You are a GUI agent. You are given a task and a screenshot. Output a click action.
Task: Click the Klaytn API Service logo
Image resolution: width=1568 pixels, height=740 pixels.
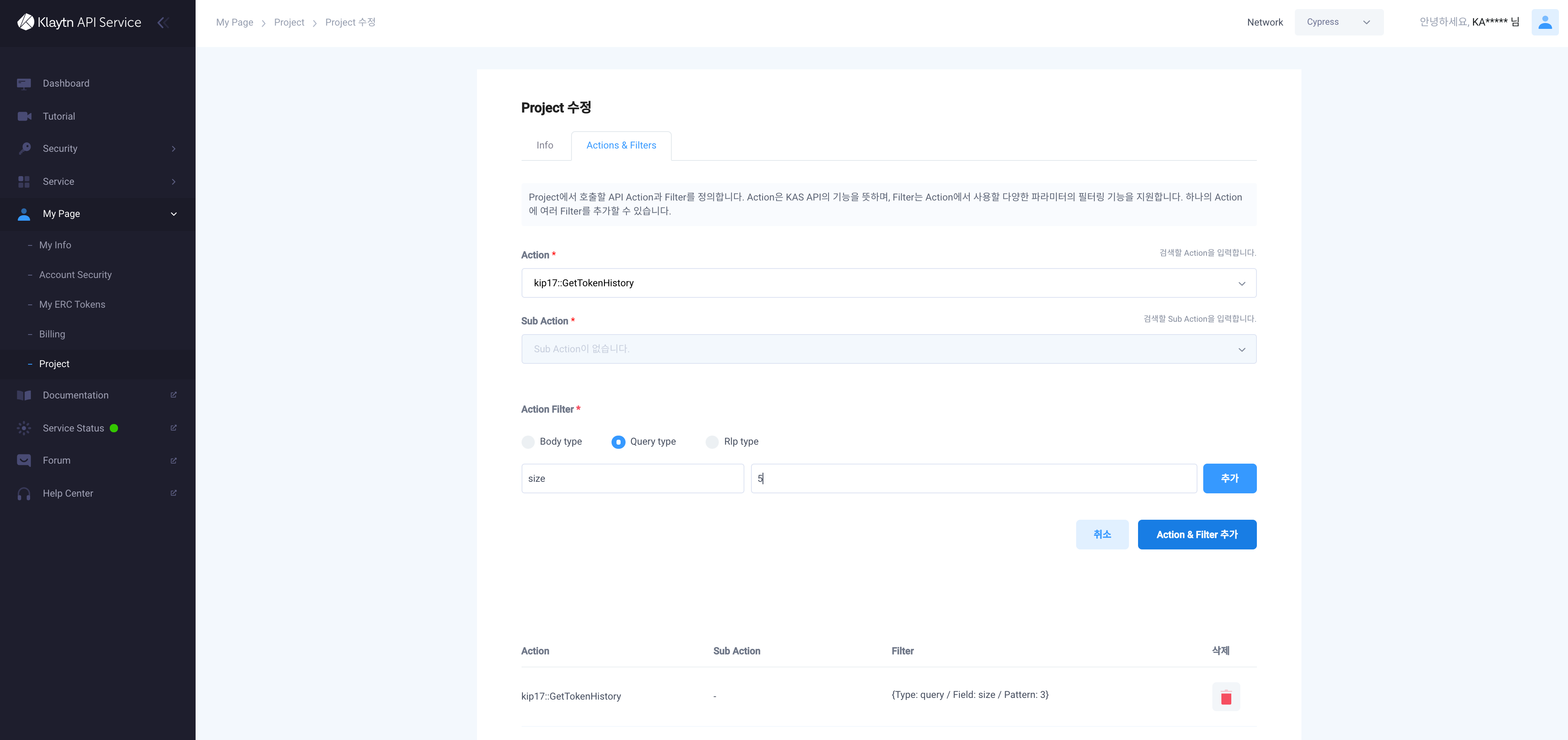79,23
